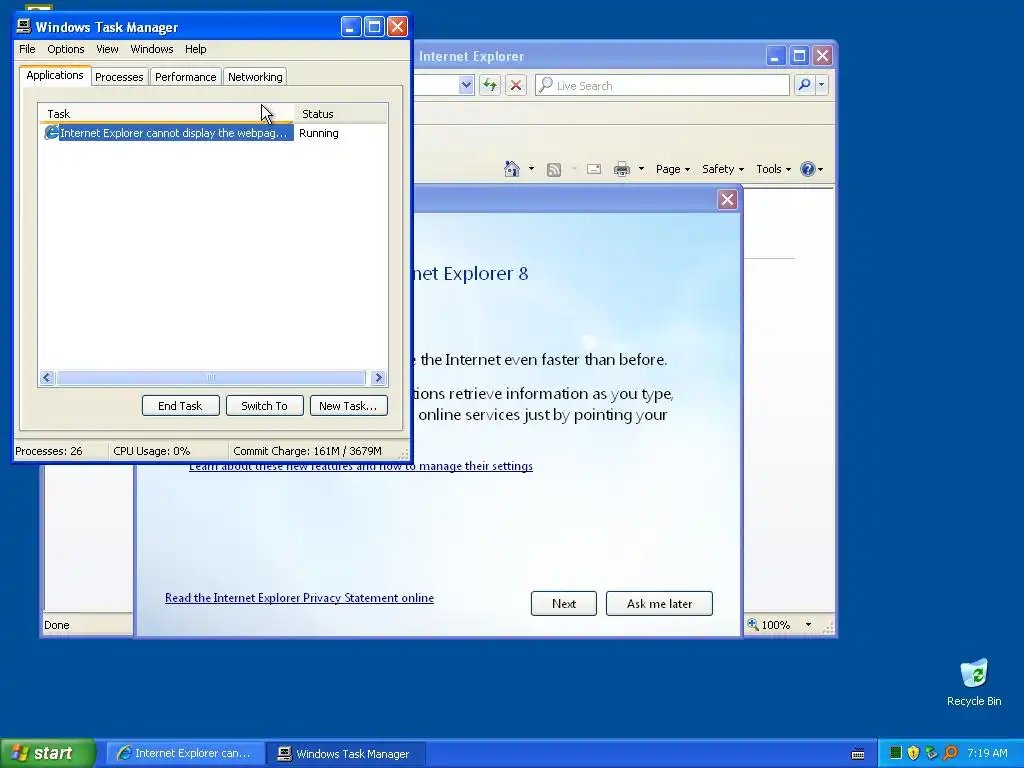This screenshot has height=768, width=1024.
Task: Click the Internet Explorer Refresh icon
Action: tap(490, 85)
